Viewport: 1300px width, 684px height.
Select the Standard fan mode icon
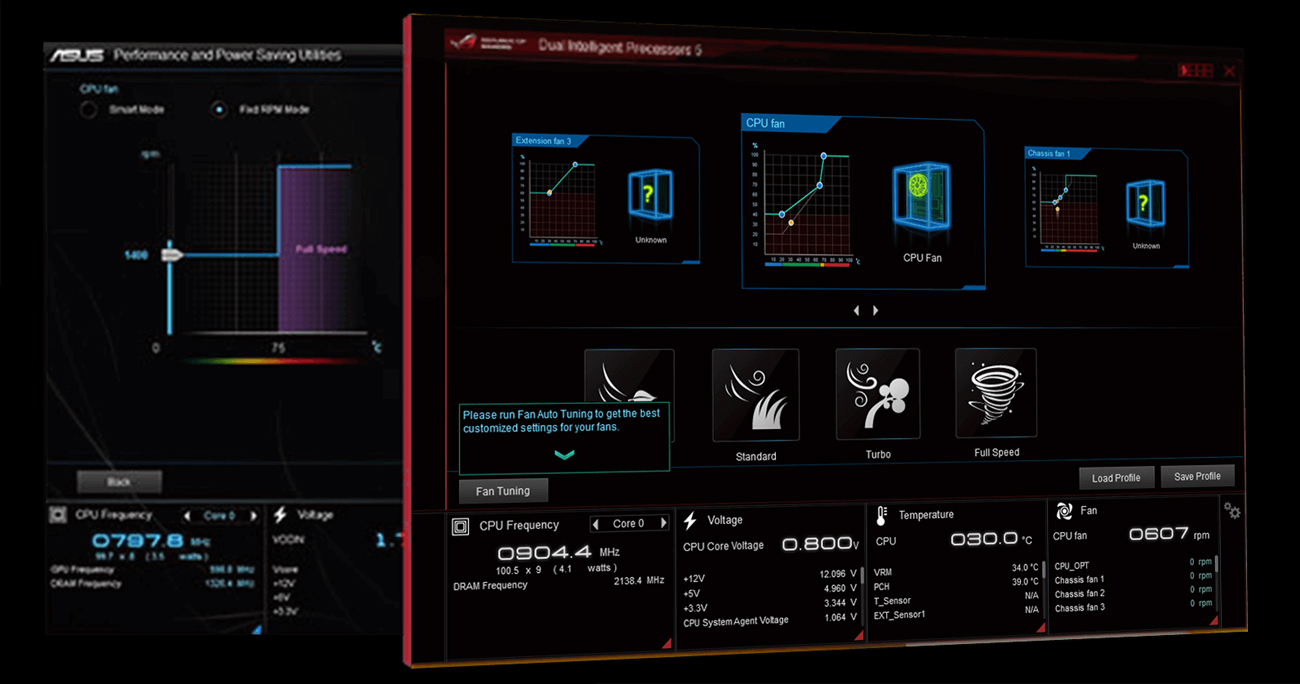pyautogui.click(x=755, y=392)
